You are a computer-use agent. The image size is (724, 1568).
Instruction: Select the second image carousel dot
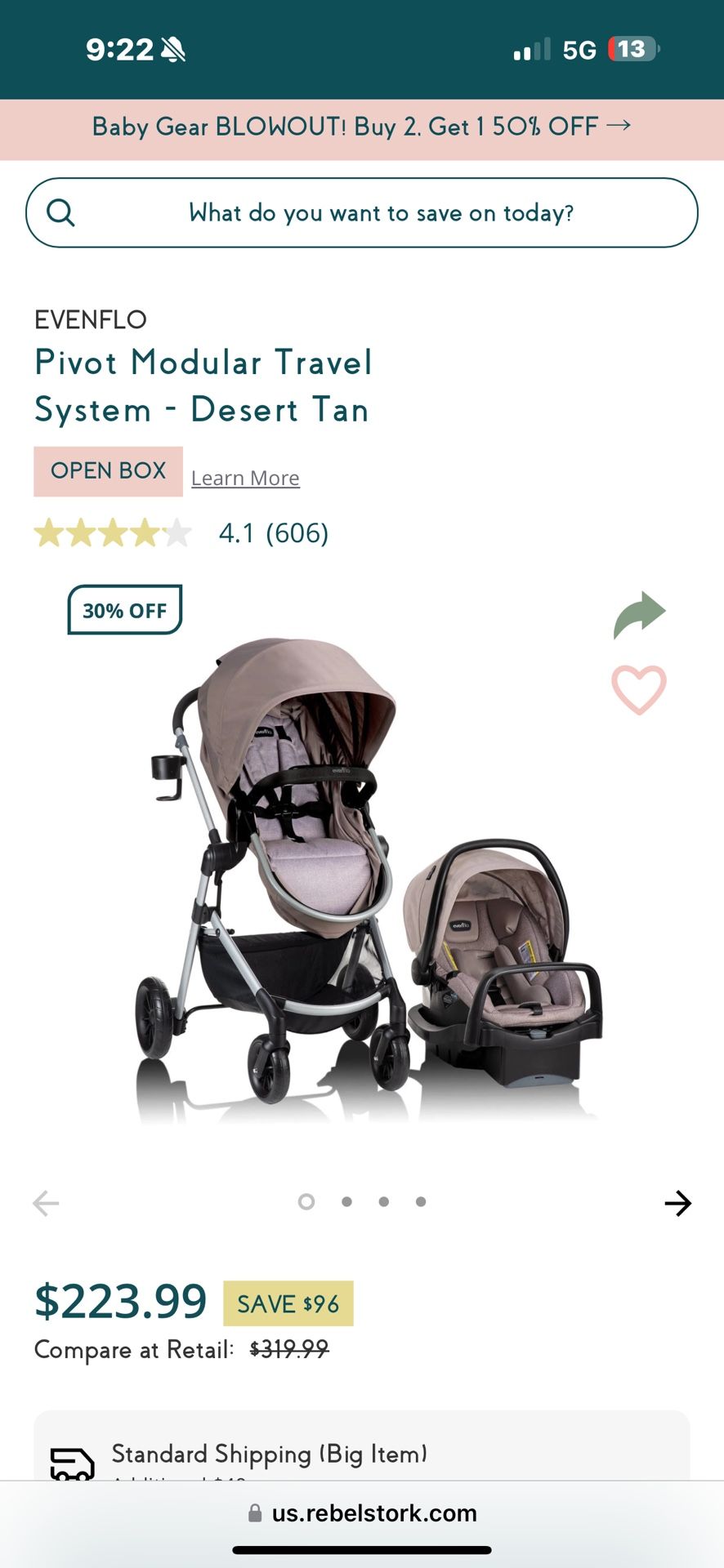346,1201
